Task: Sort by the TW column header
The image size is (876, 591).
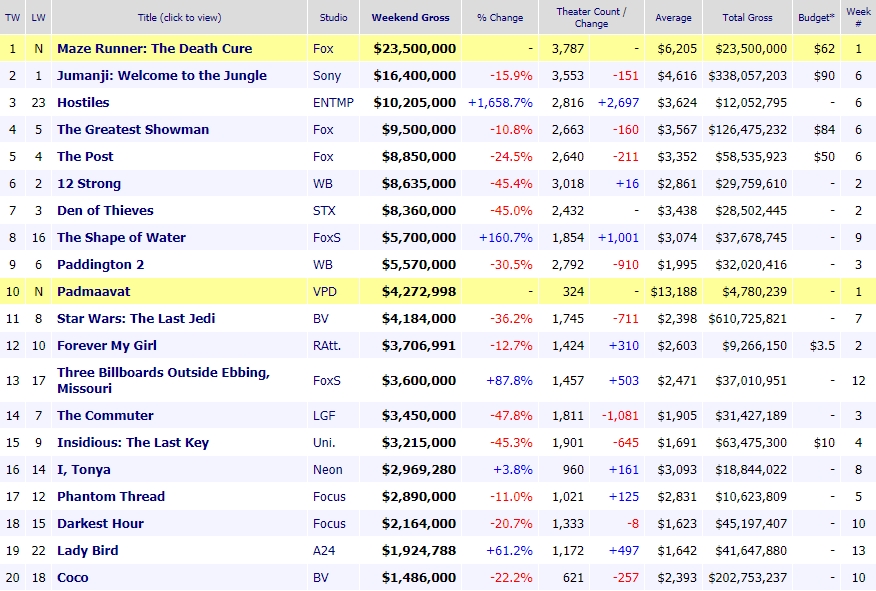Action: [x=12, y=17]
